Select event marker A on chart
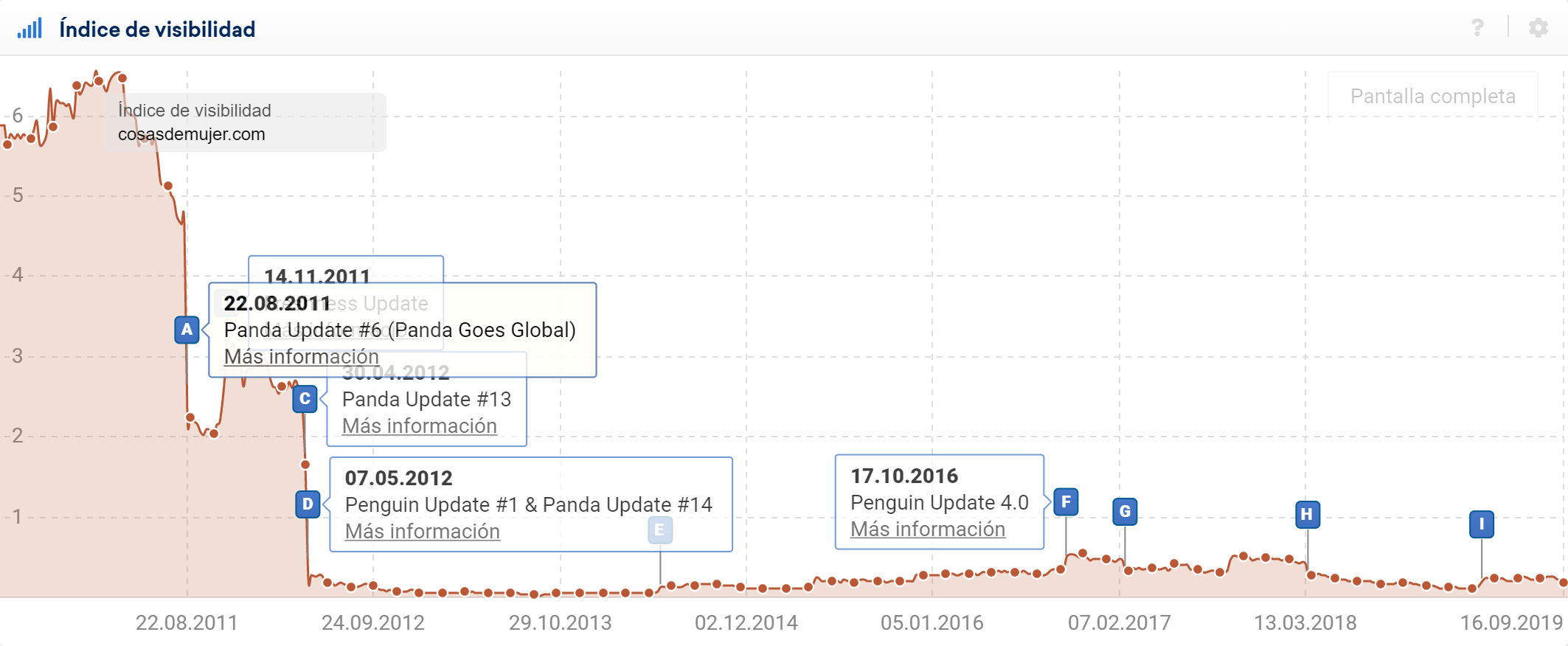This screenshot has width=1568, height=646. tap(187, 330)
